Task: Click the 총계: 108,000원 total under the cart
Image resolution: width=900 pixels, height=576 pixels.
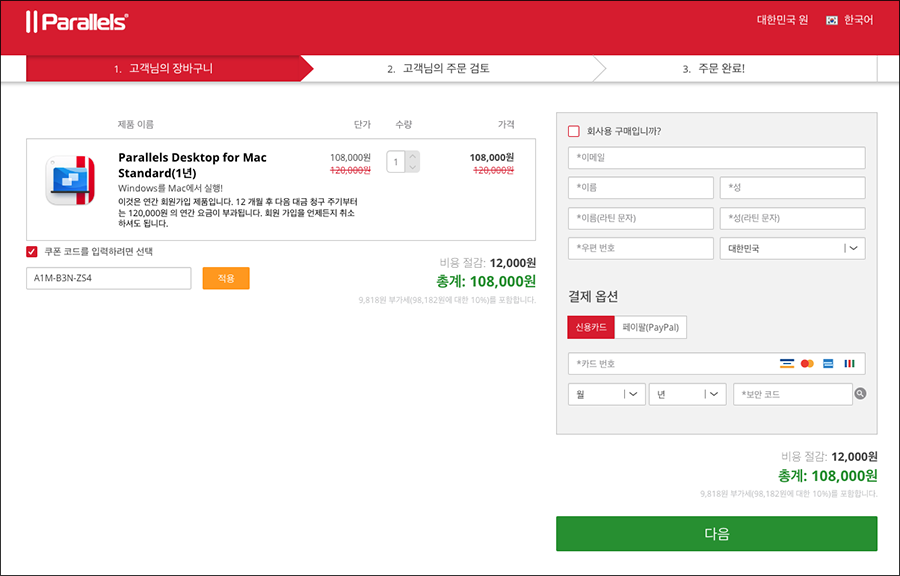Action: pos(486,281)
